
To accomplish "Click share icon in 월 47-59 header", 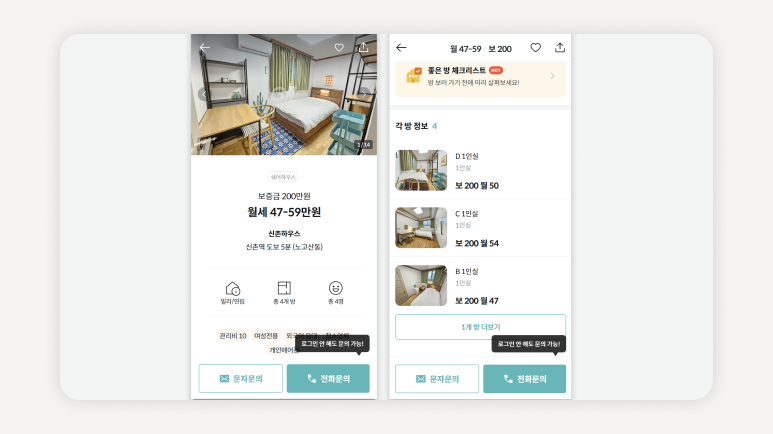I will point(560,47).
